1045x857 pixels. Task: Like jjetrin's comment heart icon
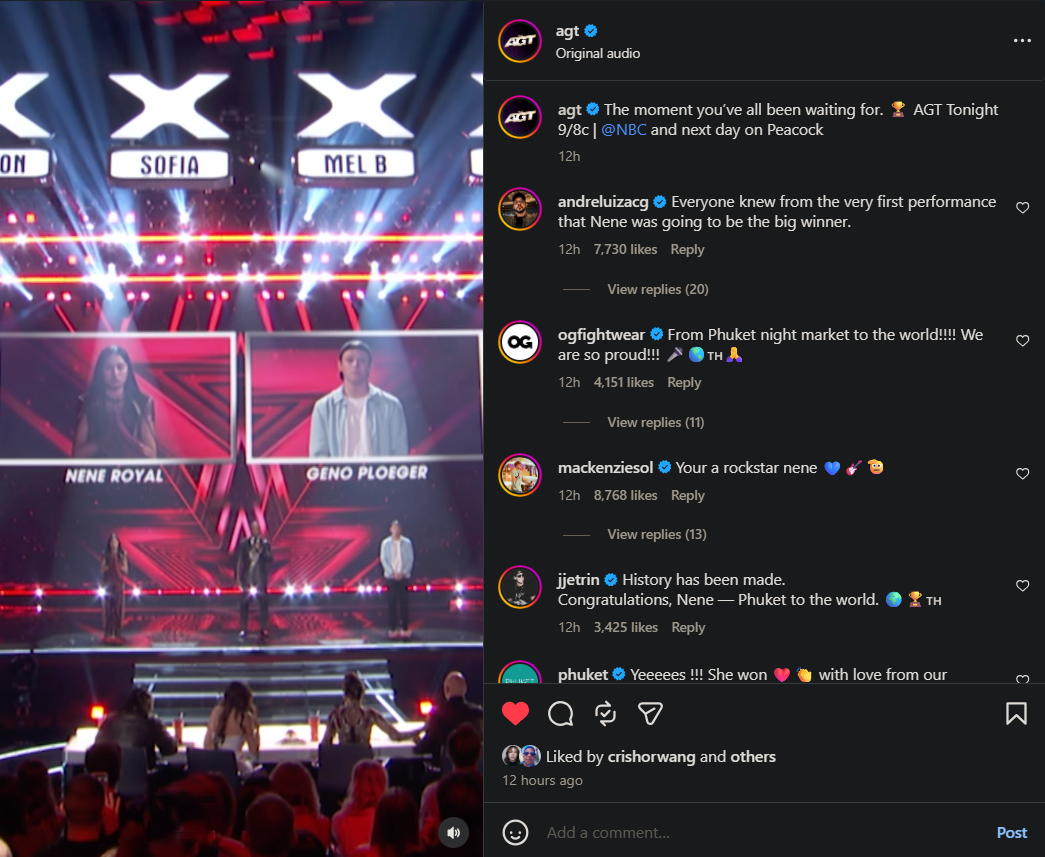pyautogui.click(x=1022, y=586)
